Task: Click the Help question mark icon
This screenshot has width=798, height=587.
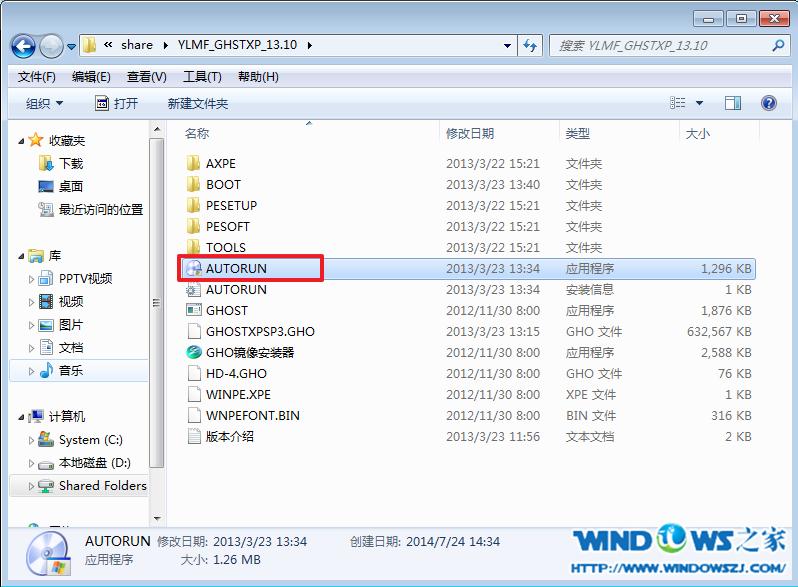Action: (768, 103)
